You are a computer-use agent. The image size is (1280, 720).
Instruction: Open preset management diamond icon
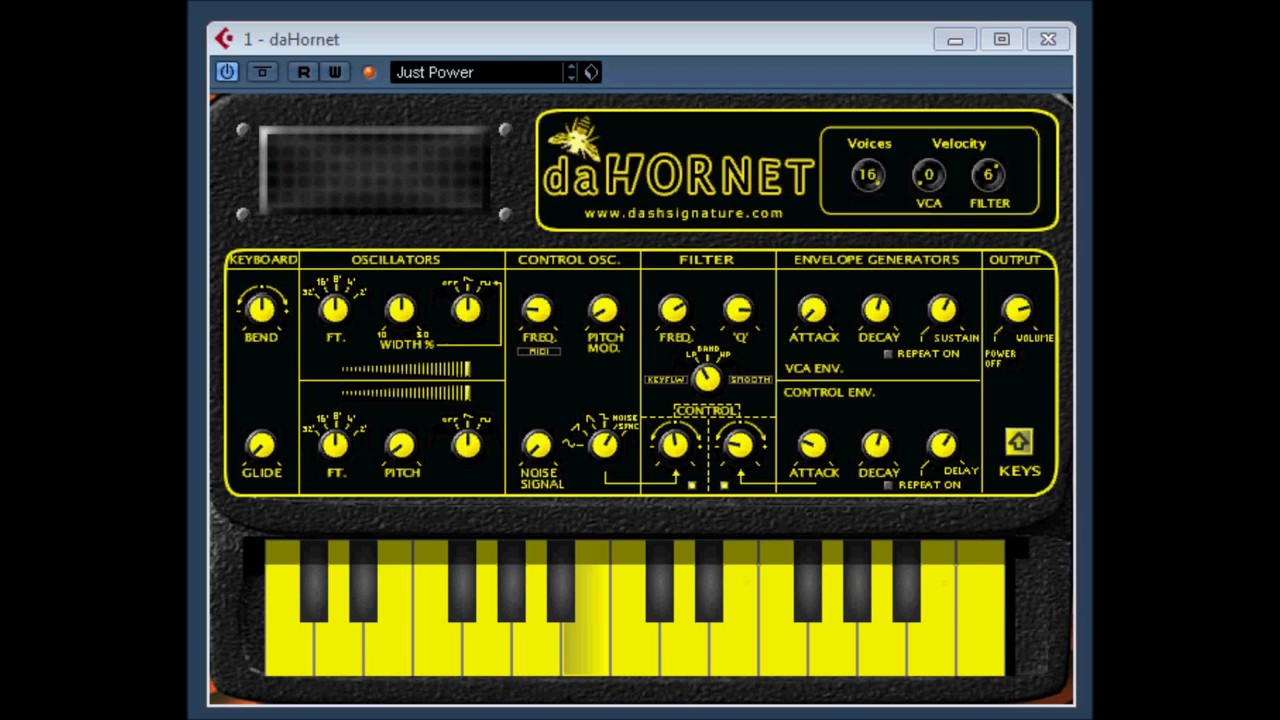pos(591,72)
